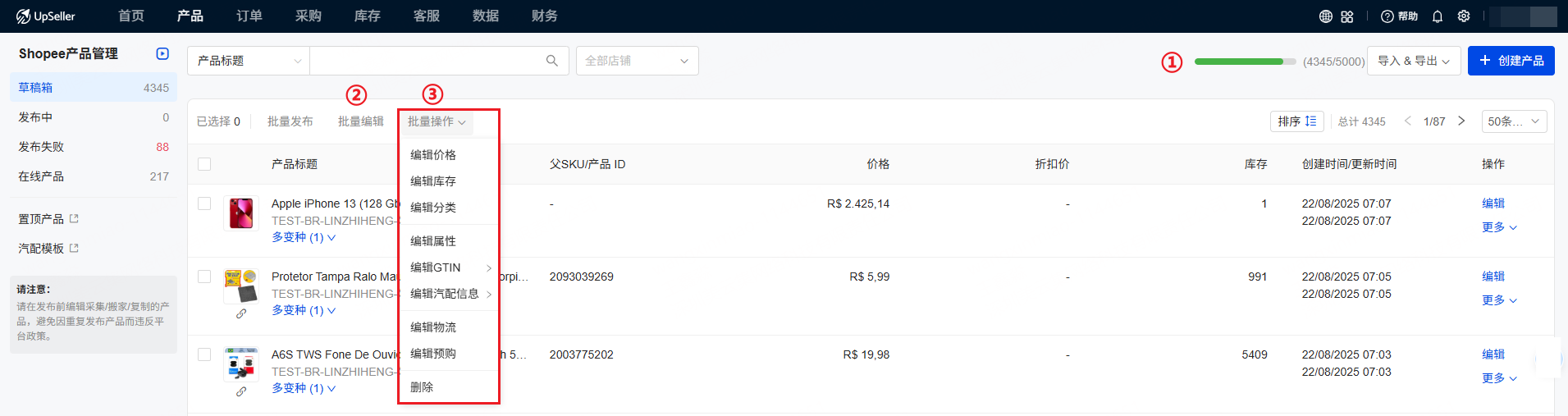Choose 编辑价格 from batch menu
This screenshot has height=416, width=1568.
point(433,155)
